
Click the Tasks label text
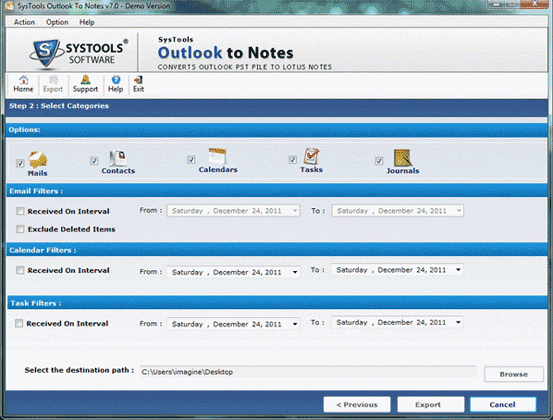311,170
